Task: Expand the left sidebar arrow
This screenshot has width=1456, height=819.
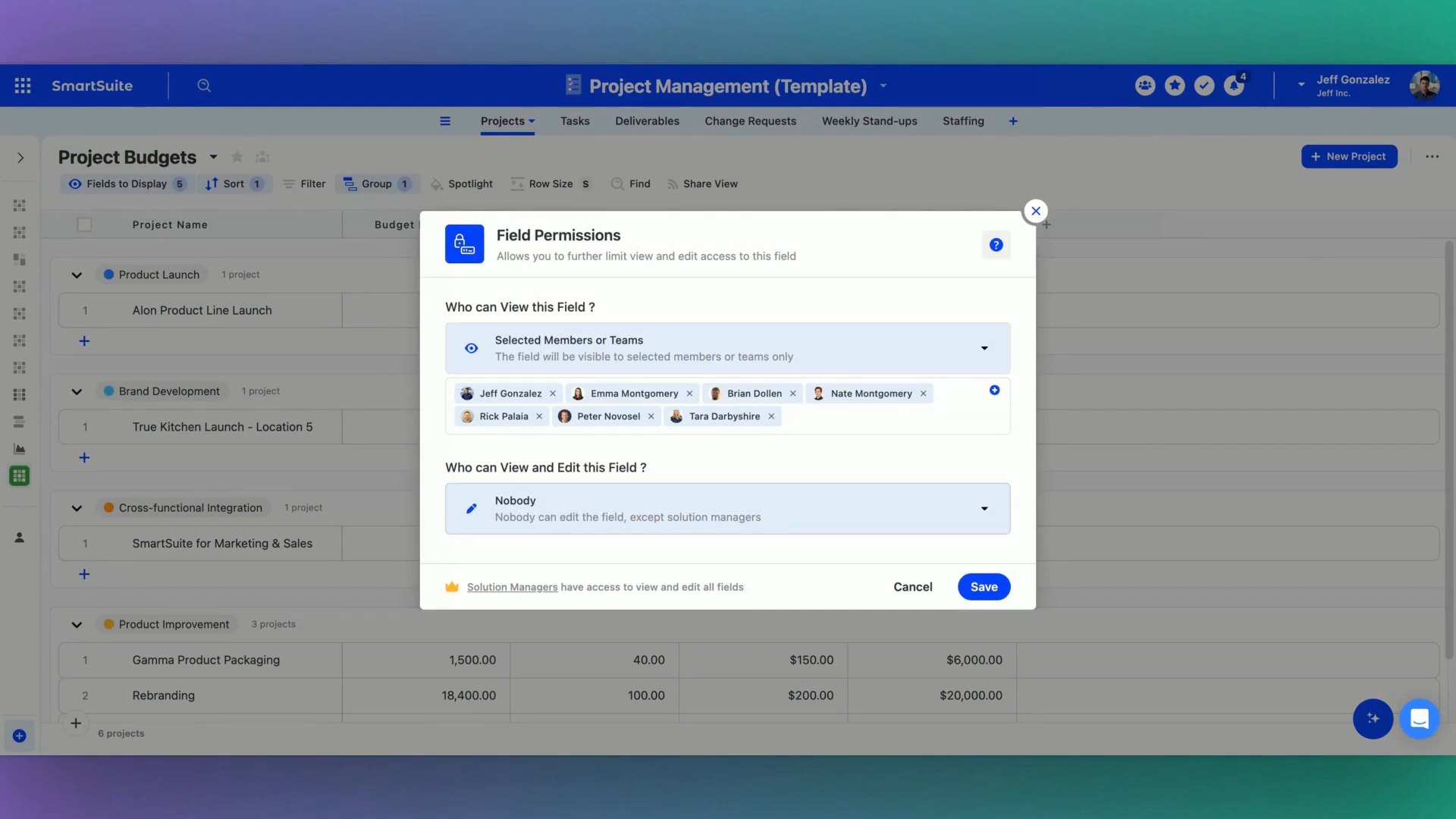Action: pos(20,158)
